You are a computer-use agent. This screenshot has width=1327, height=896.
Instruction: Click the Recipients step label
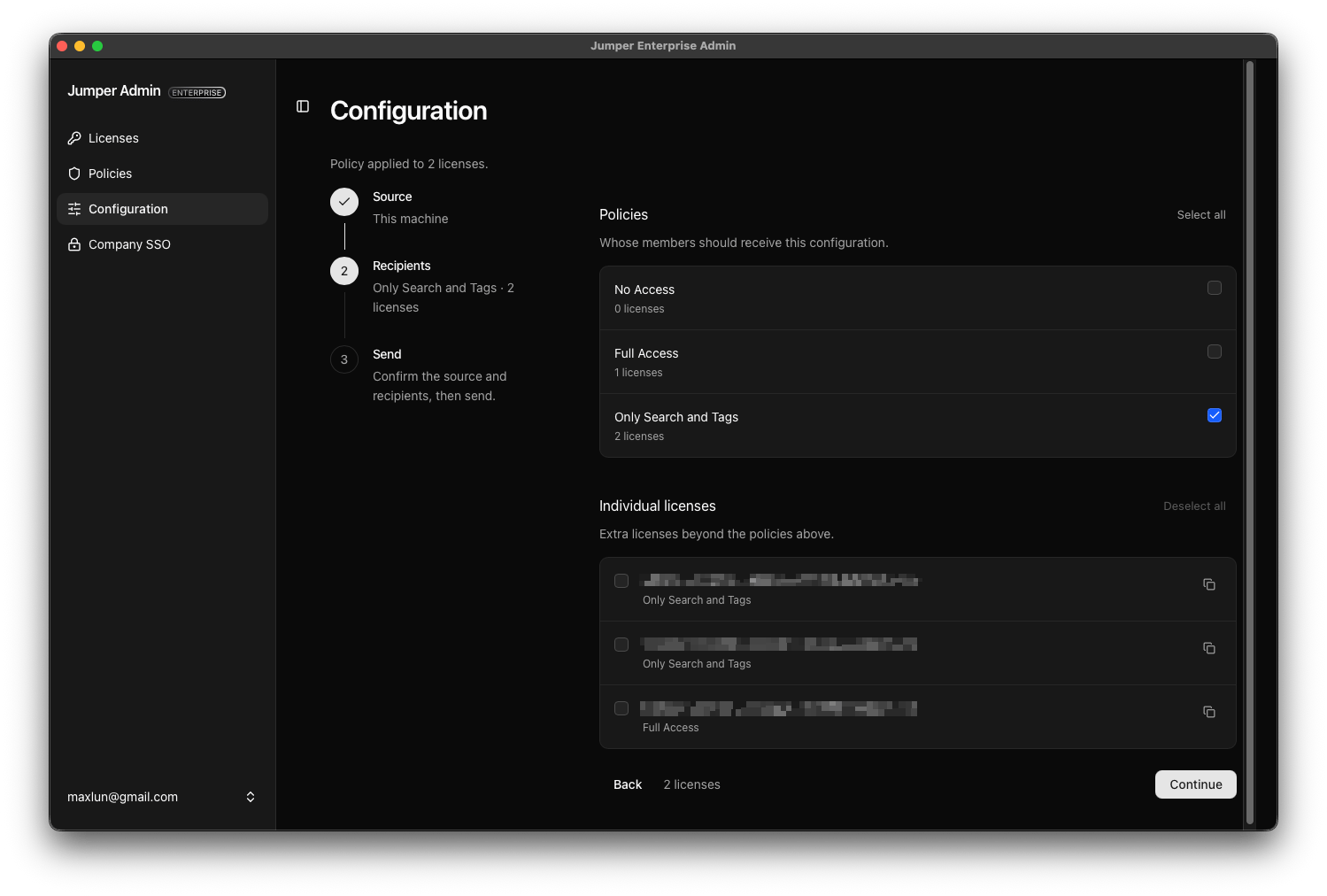402,266
